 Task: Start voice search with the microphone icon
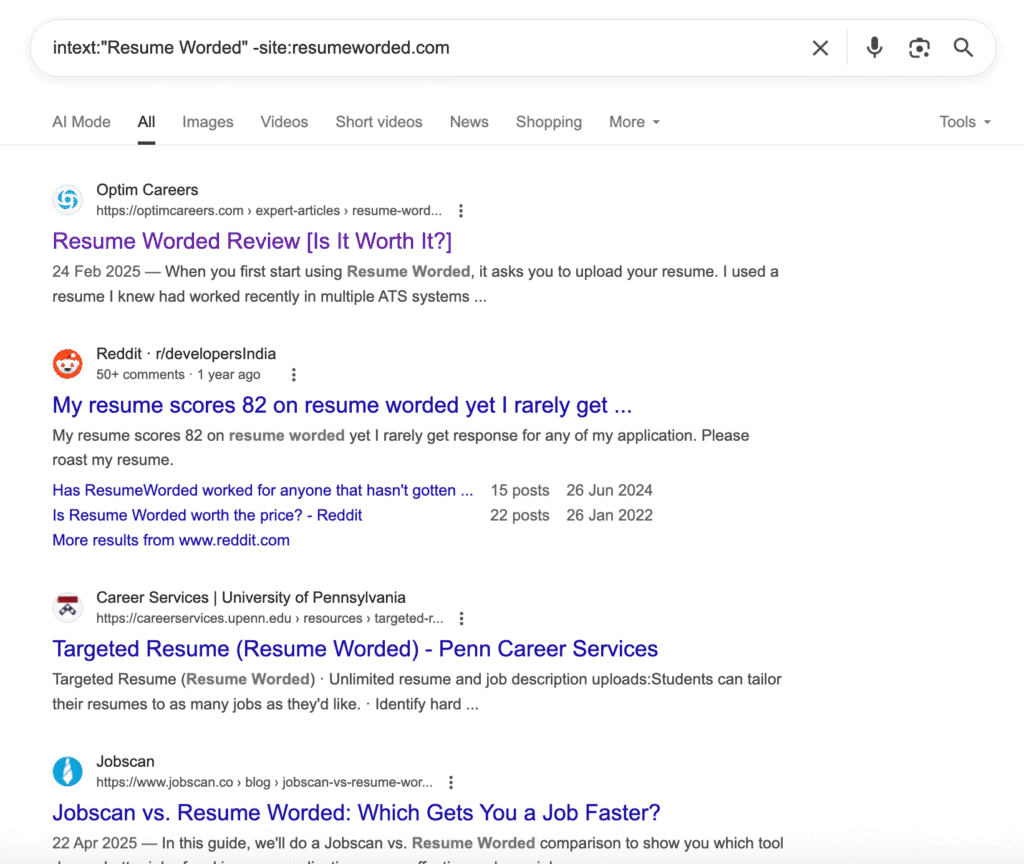[x=874, y=48]
